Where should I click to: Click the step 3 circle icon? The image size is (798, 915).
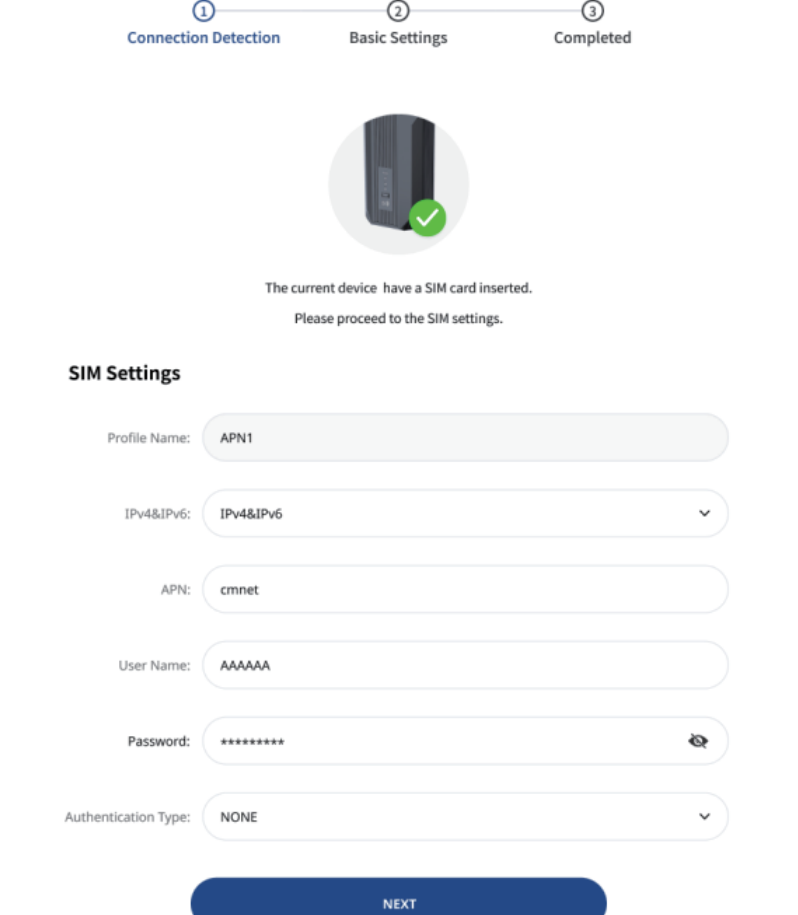click(x=593, y=11)
